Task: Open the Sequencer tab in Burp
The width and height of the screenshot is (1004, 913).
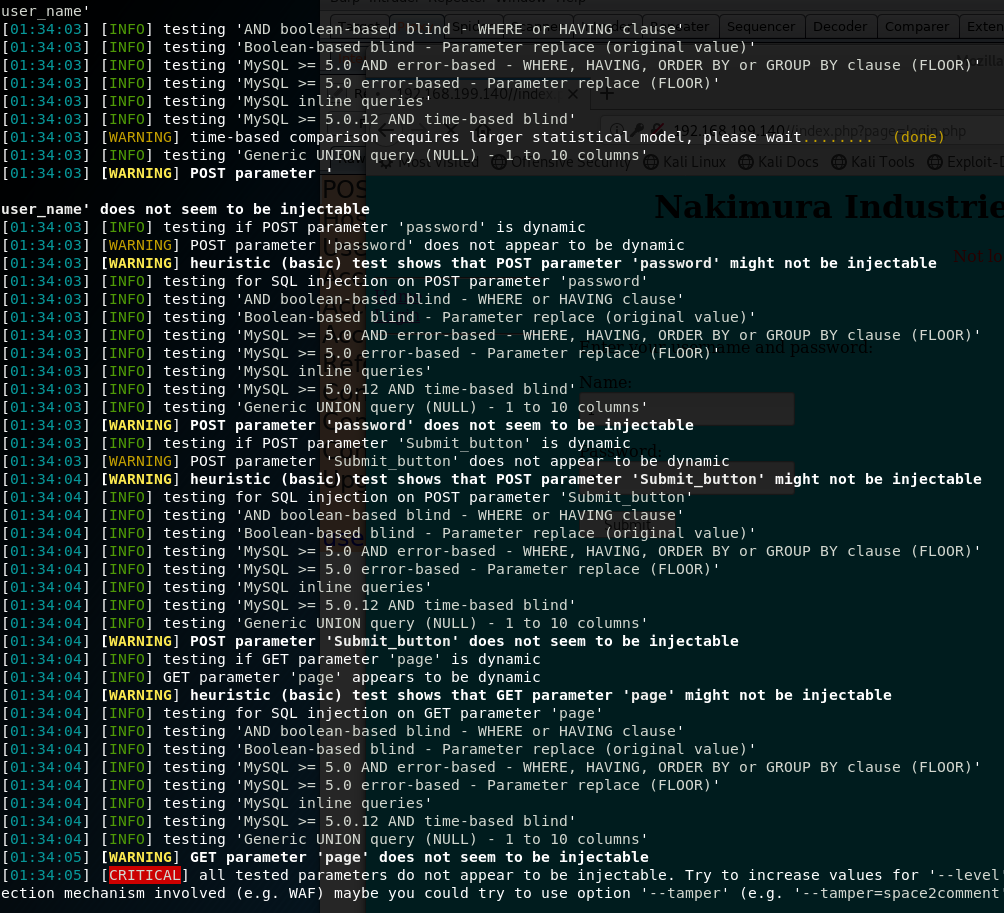Action: [x=760, y=27]
